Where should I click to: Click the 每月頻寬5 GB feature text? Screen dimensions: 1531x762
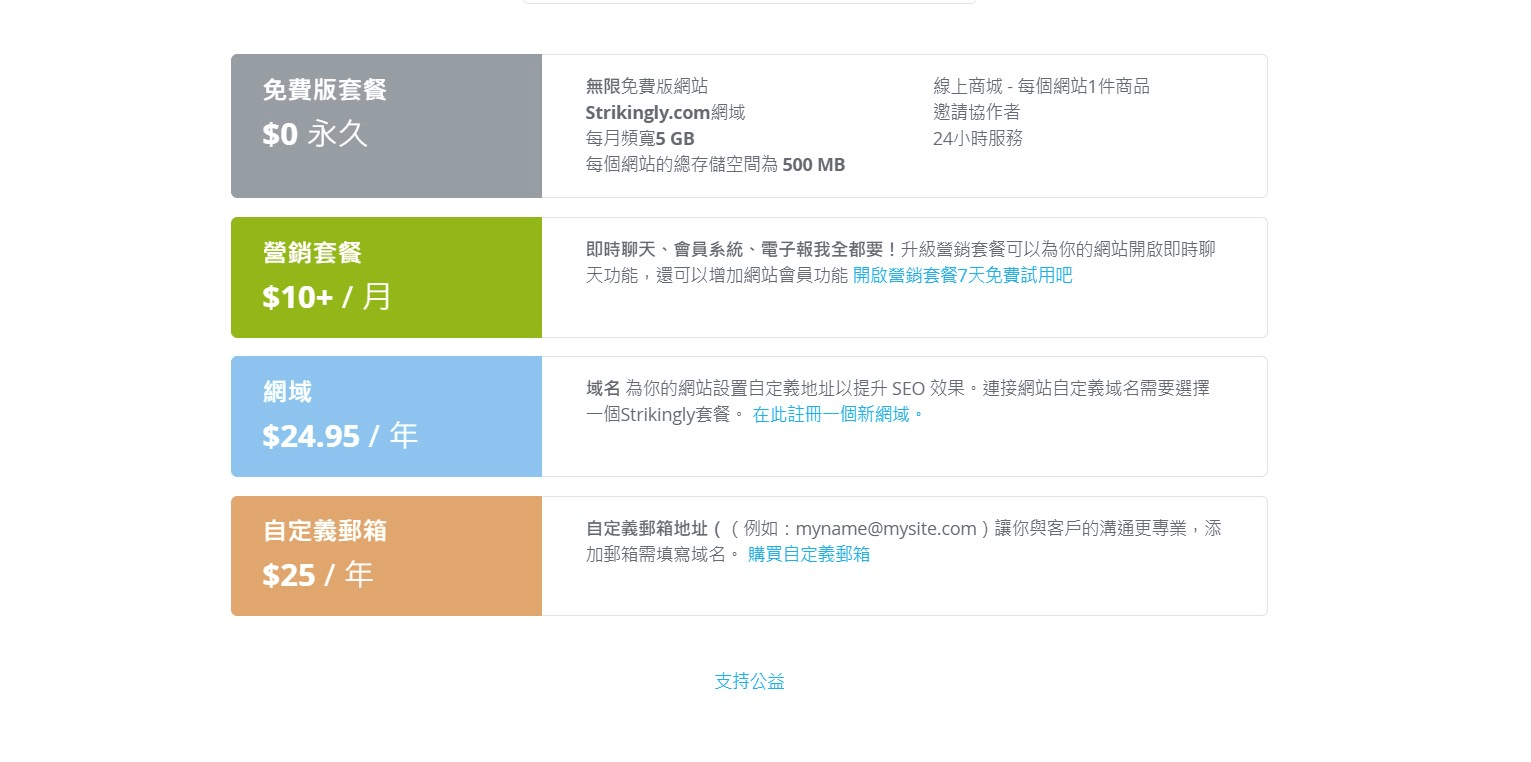click(640, 138)
